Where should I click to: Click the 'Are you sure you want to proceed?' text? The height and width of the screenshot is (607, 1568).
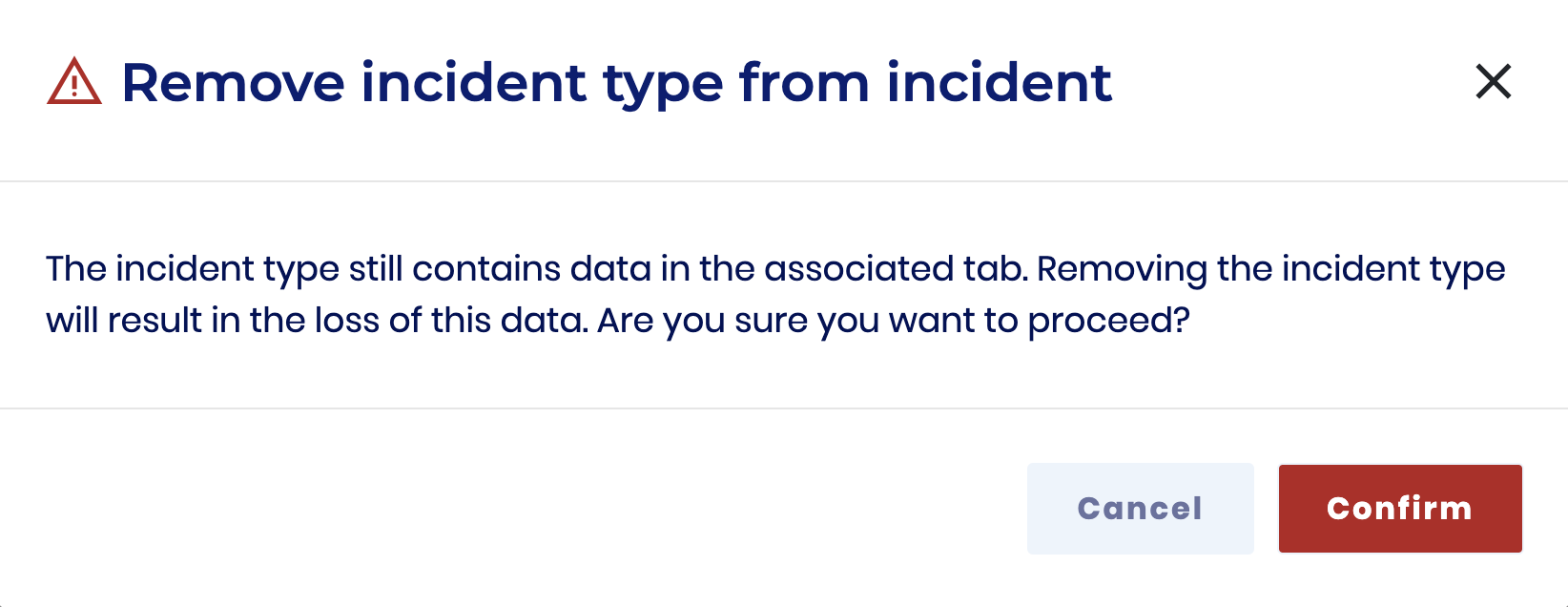894,321
